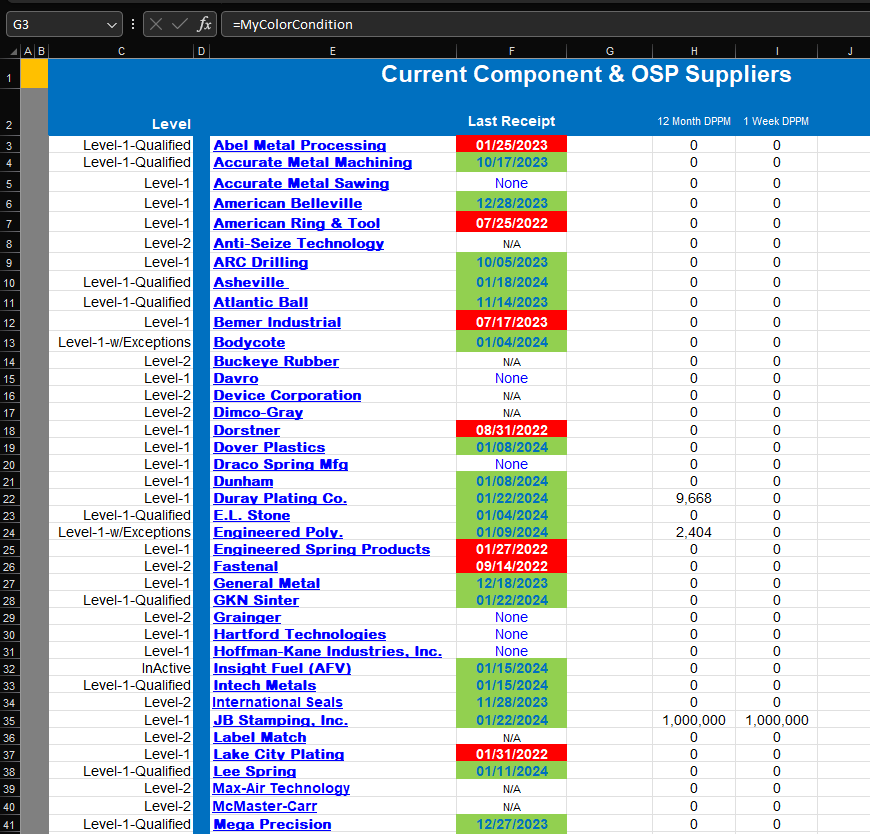
Task: Select column C header
Action: 121,51
